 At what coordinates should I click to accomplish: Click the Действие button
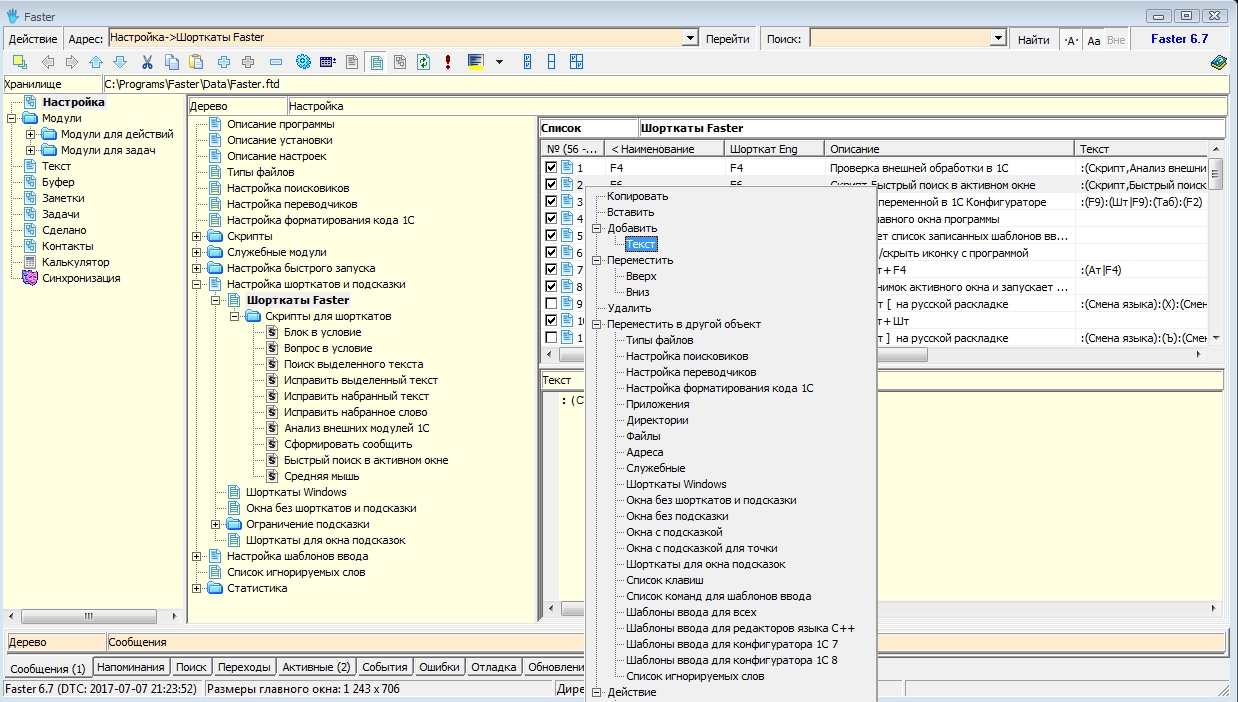[33, 39]
